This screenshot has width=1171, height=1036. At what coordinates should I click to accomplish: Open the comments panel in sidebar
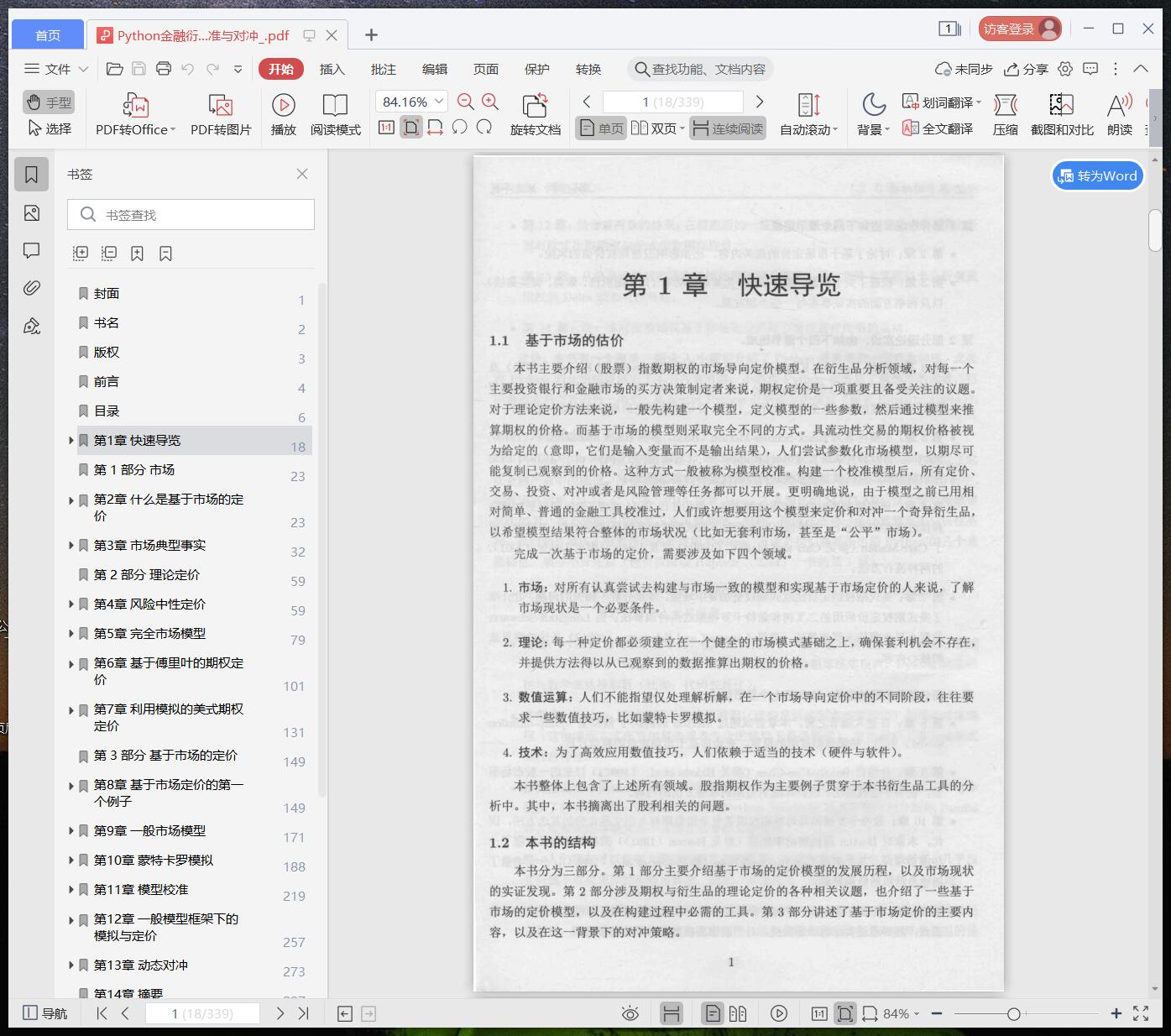click(32, 250)
